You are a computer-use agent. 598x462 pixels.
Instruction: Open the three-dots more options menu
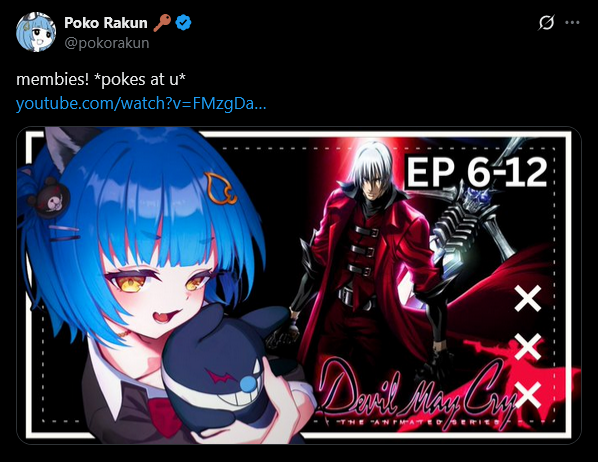pyautogui.click(x=572, y=23)
